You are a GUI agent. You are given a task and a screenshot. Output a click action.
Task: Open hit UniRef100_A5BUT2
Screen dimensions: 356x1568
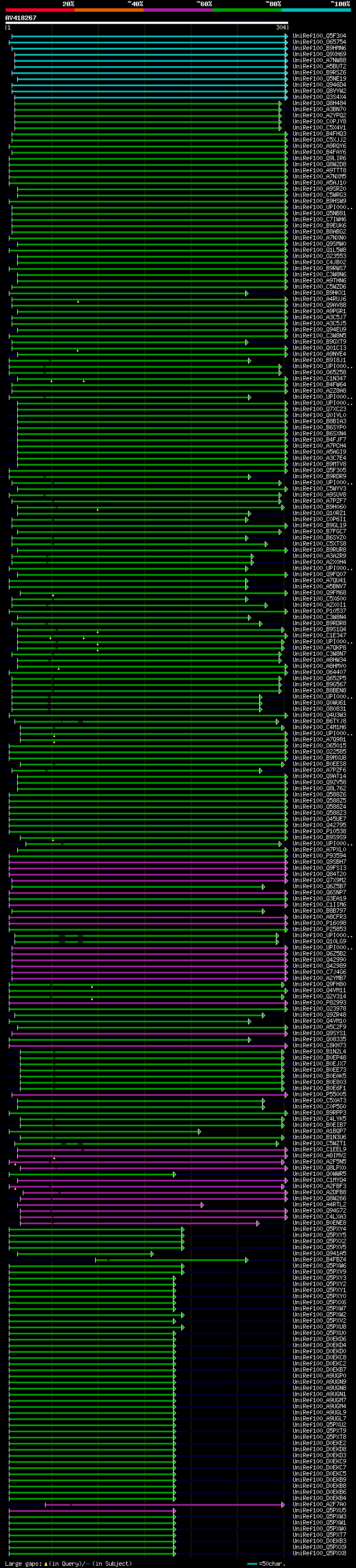(x=319, y=67)
